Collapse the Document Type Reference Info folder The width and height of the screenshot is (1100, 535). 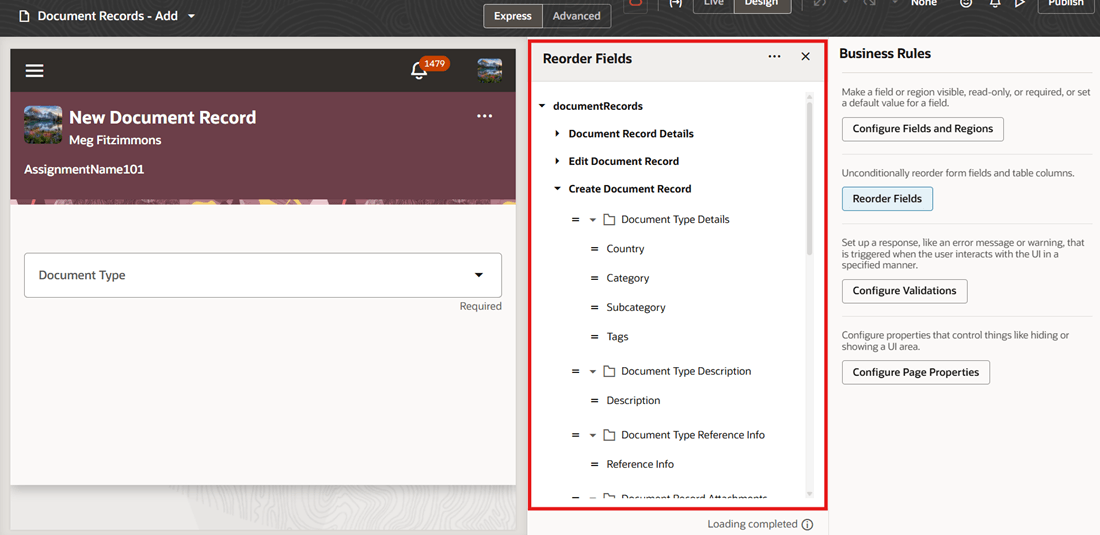592,435
